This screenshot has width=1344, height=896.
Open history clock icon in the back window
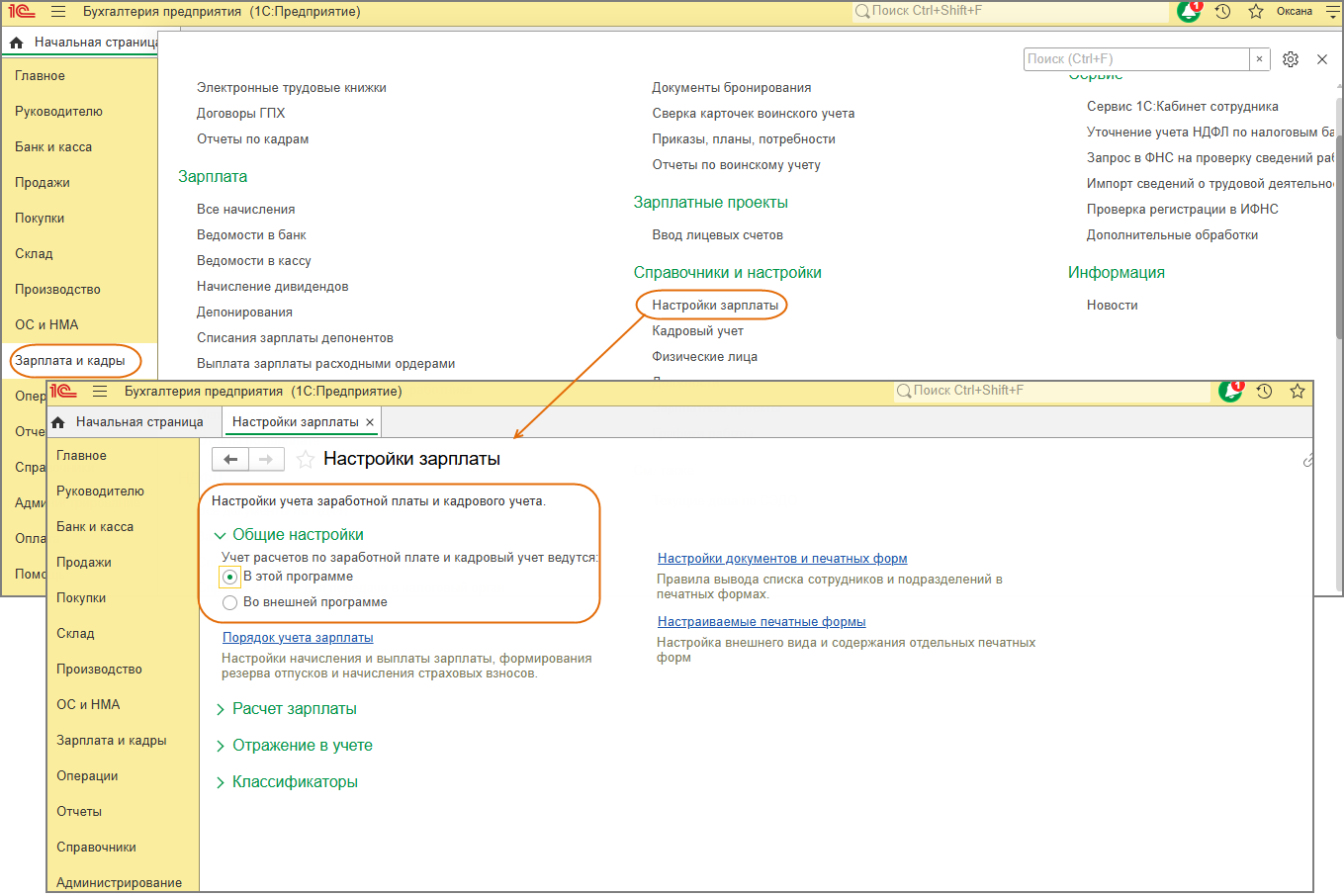[1223, 12]
